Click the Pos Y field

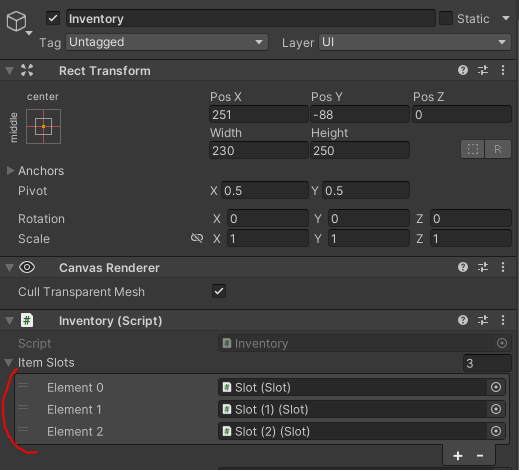(x=360, y=114)
